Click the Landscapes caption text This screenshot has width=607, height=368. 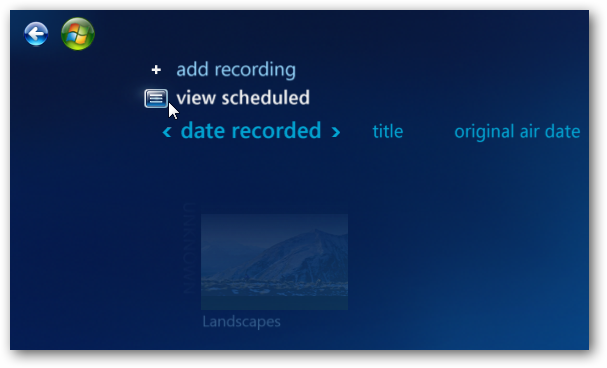tap(241, 322)
